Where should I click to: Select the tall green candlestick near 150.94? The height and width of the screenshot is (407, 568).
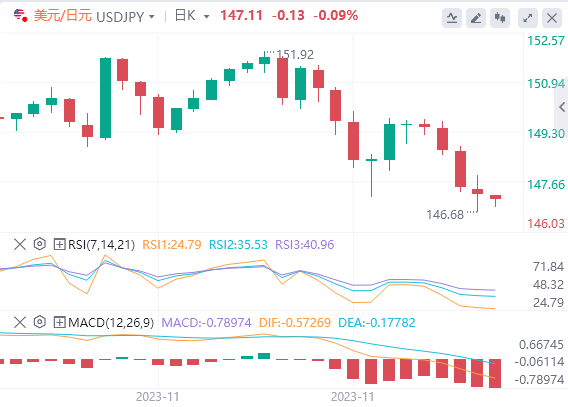(x=105, y=98)
